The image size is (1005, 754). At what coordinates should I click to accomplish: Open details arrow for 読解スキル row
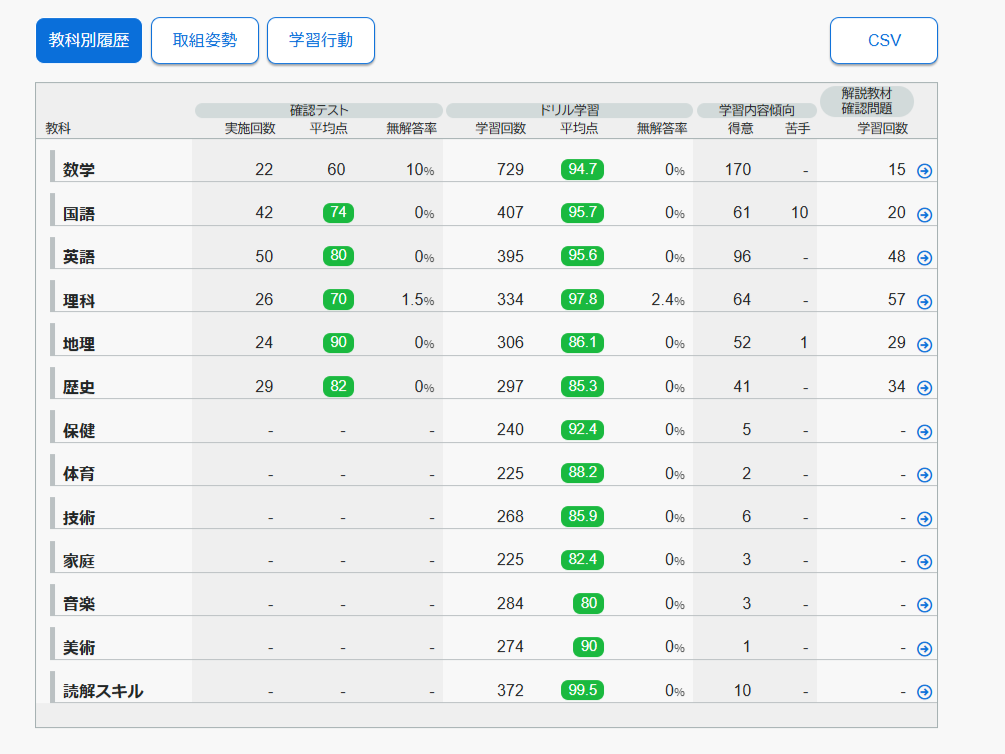point(924,692)
